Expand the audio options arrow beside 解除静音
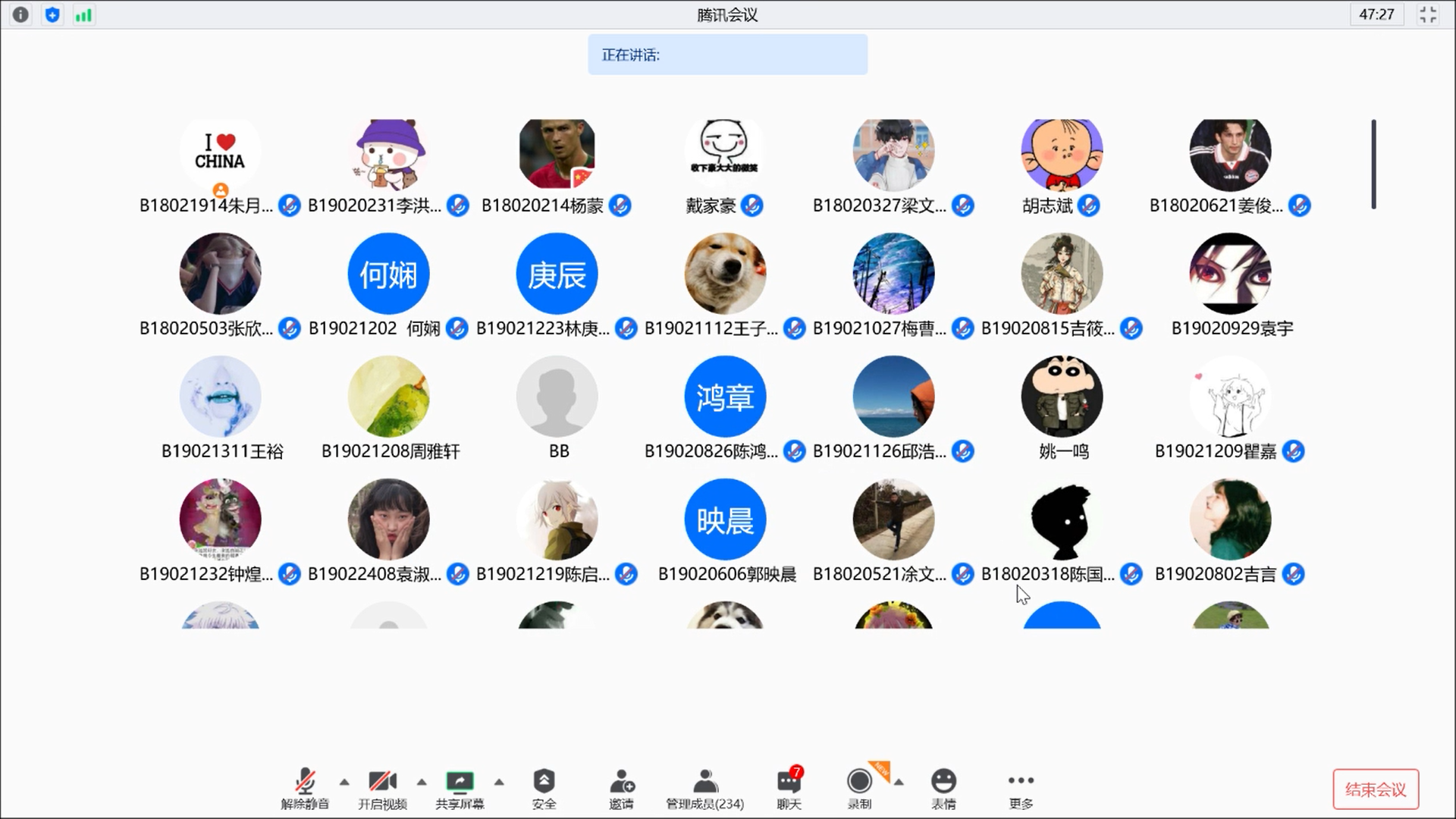This screenshot has height=819, width=1456. point(344,782)
